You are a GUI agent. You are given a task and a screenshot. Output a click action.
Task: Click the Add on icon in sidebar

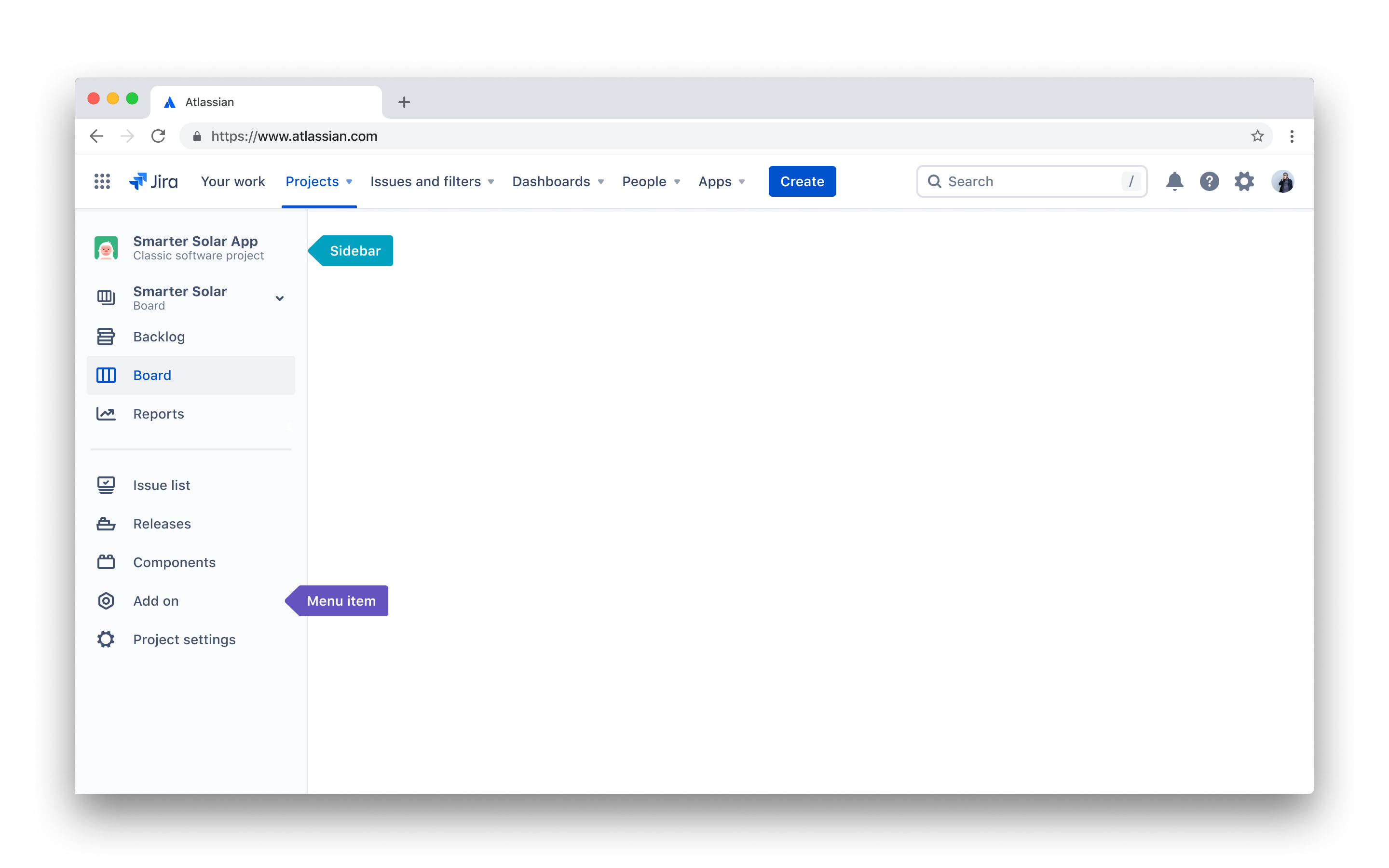106,600
